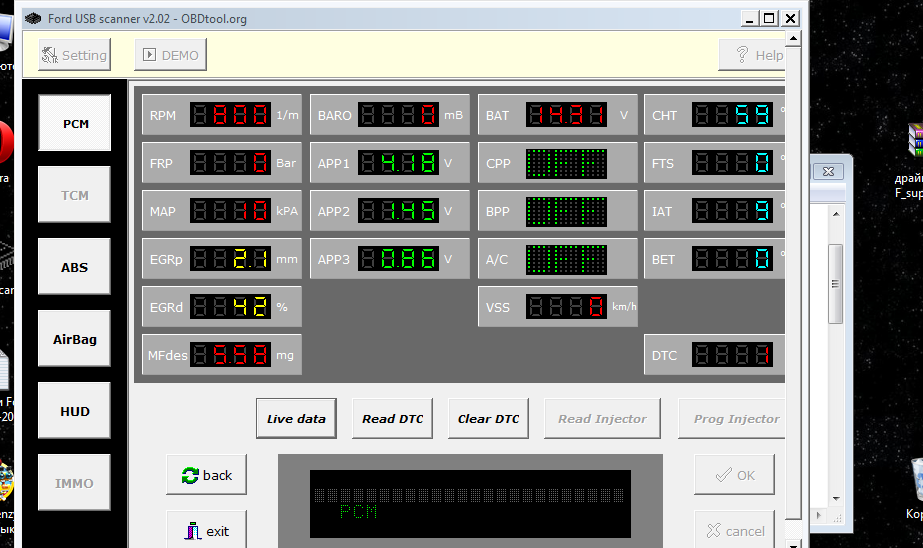Click the EGRp mm display

(230, 259)
